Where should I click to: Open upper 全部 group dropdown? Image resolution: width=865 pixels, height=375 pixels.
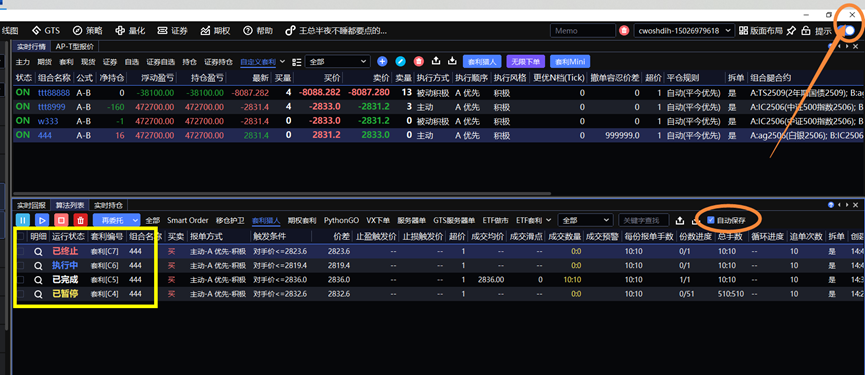click(x=338, y=62)
